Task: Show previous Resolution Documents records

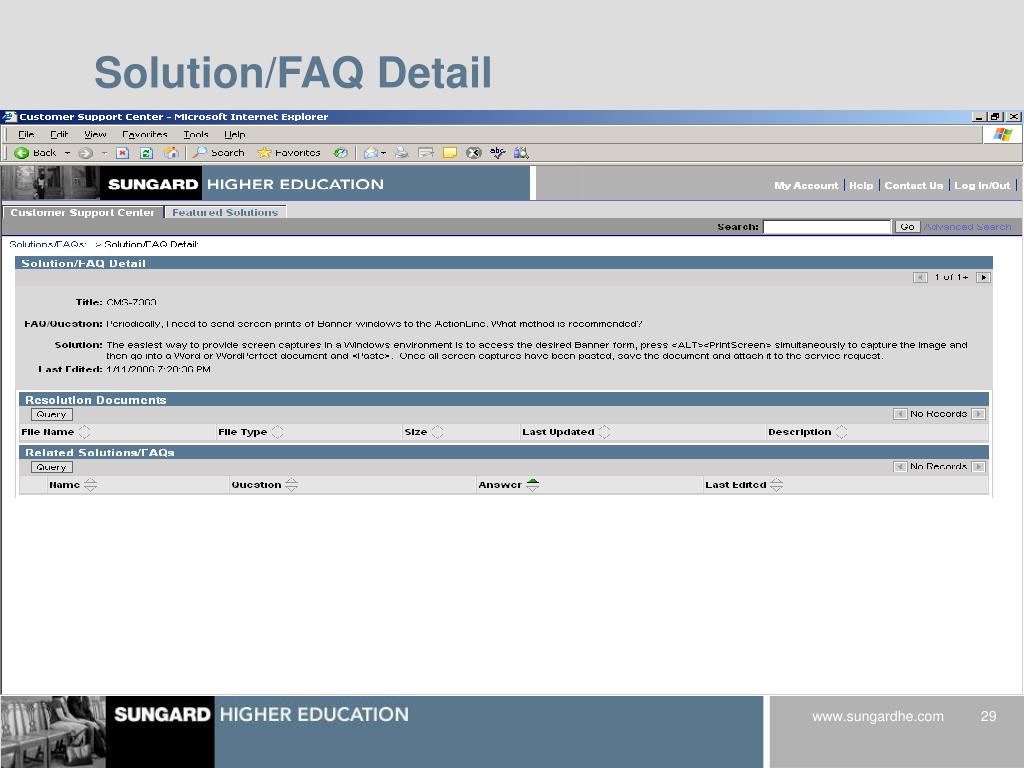Action: [900, 414]
